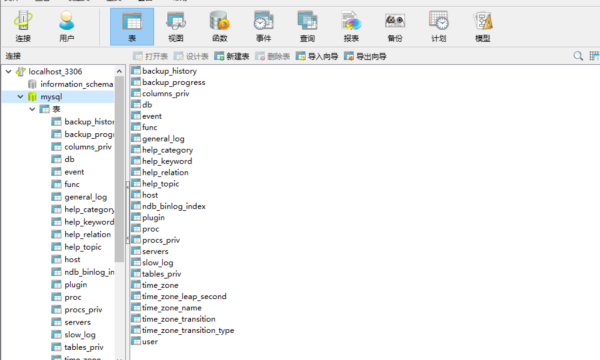
Task: Click the 导入向导 (Import Wizard) button
Action: point(317,57)
